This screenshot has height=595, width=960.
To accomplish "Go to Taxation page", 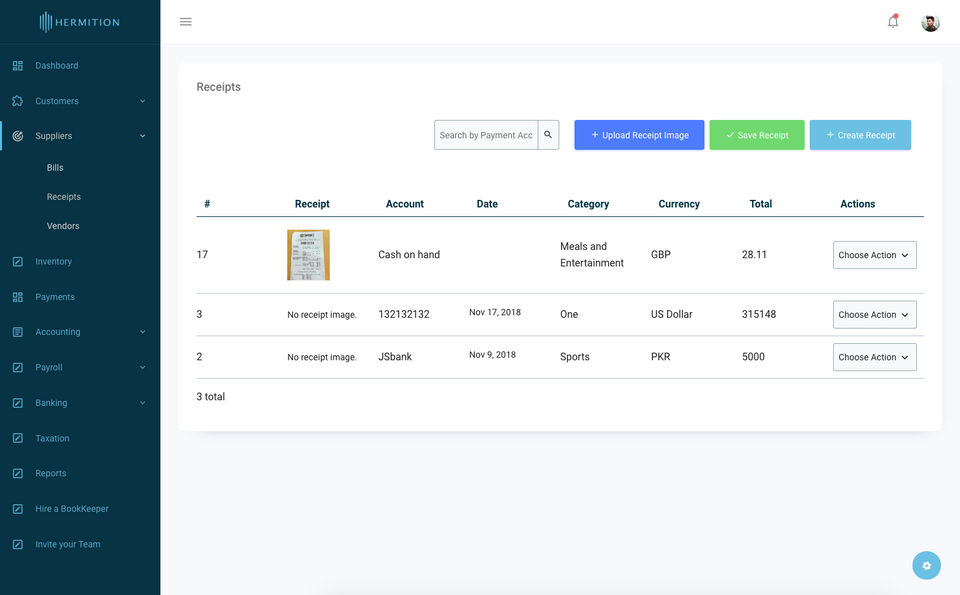I will [x=52, y=438].
